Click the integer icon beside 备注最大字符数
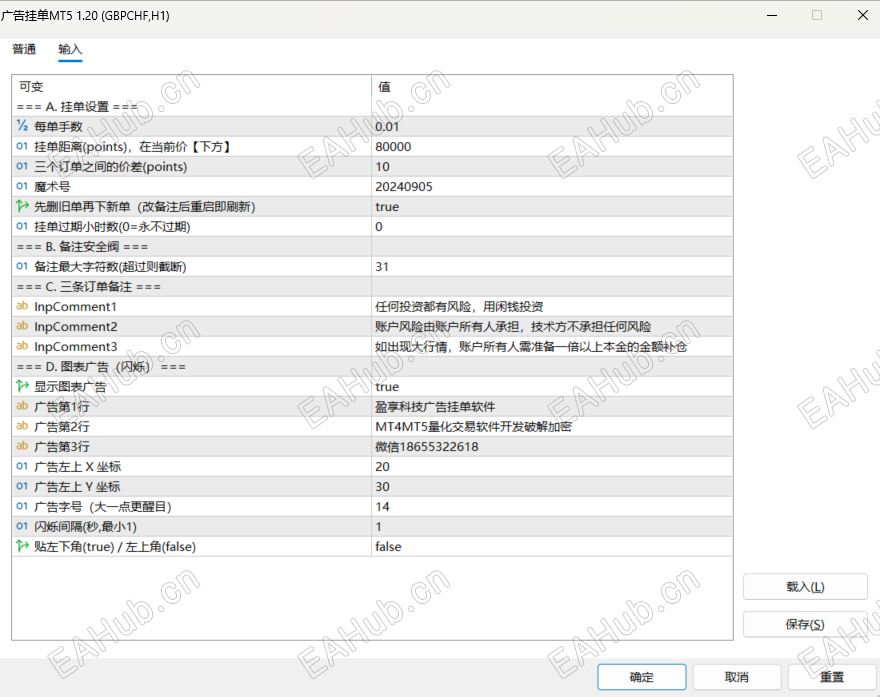Screen dimensions: 880x697 click(22, 267)
